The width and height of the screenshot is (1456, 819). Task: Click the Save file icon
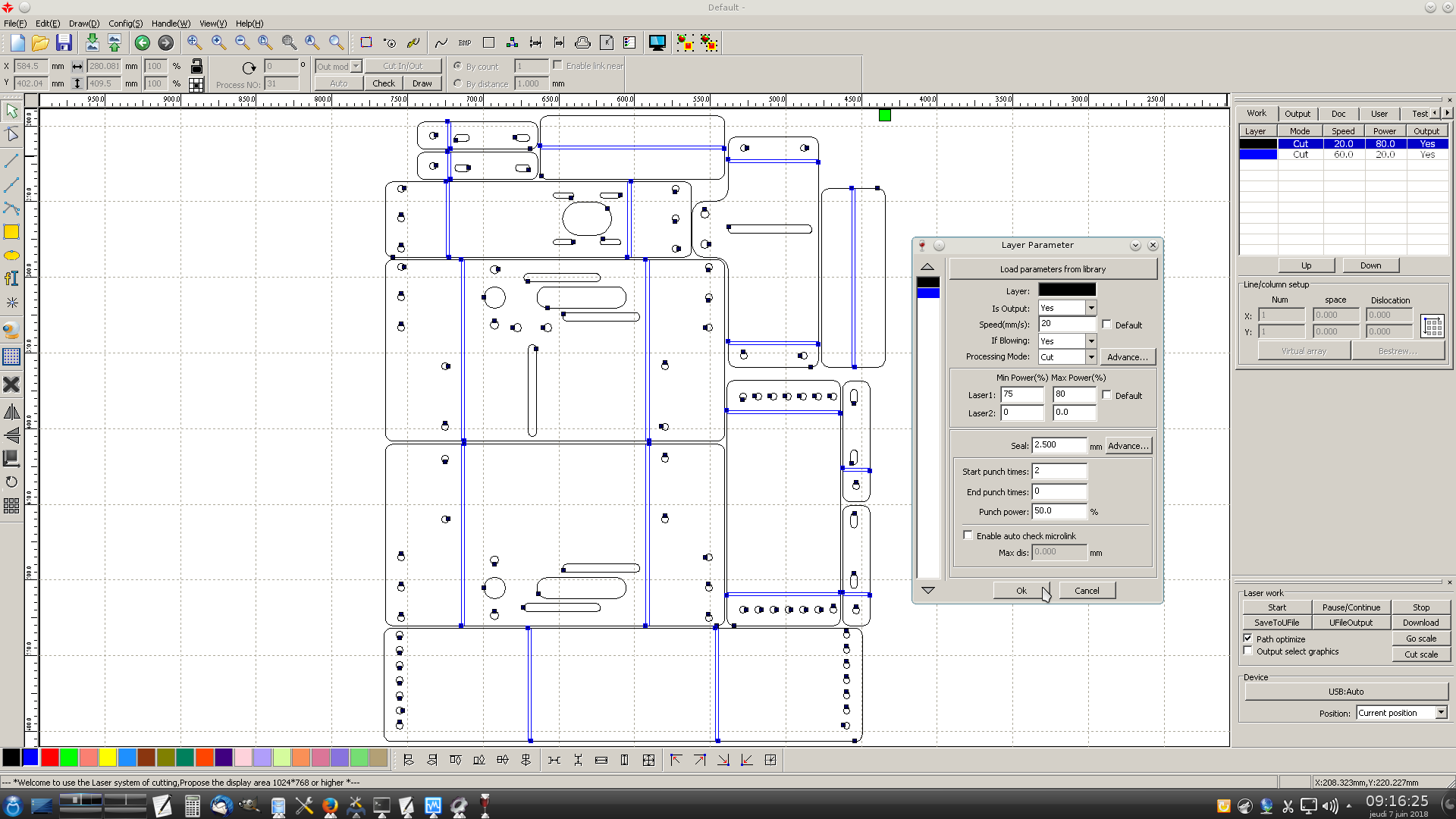64,43
